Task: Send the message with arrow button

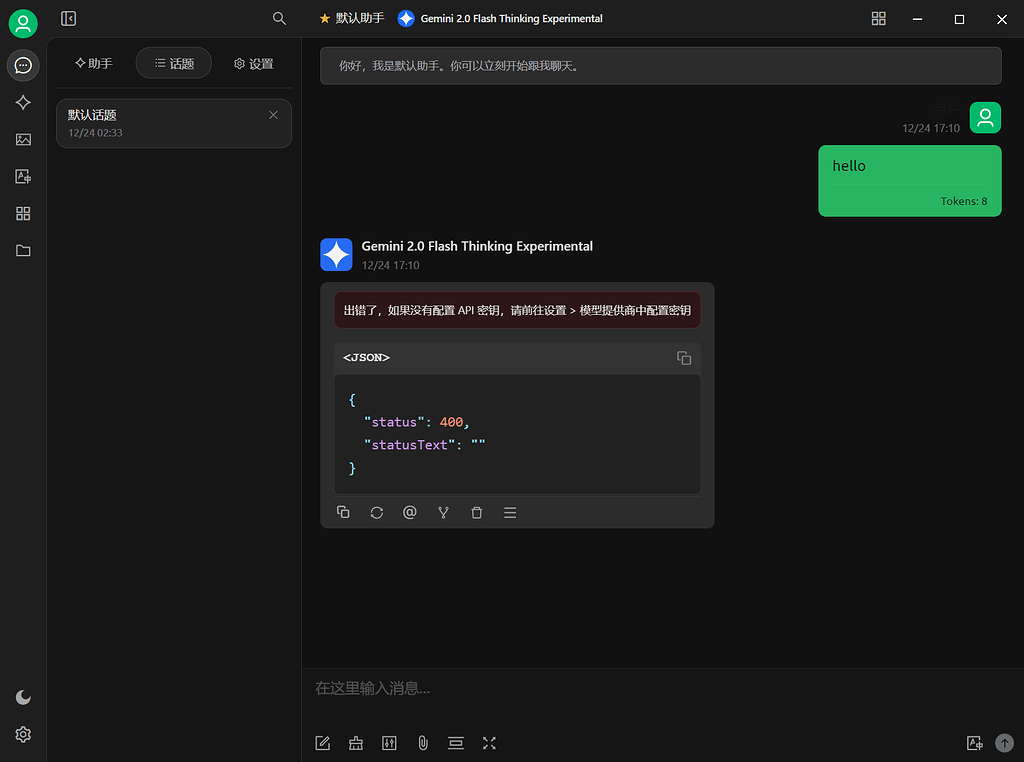Action: [1004, 743]
